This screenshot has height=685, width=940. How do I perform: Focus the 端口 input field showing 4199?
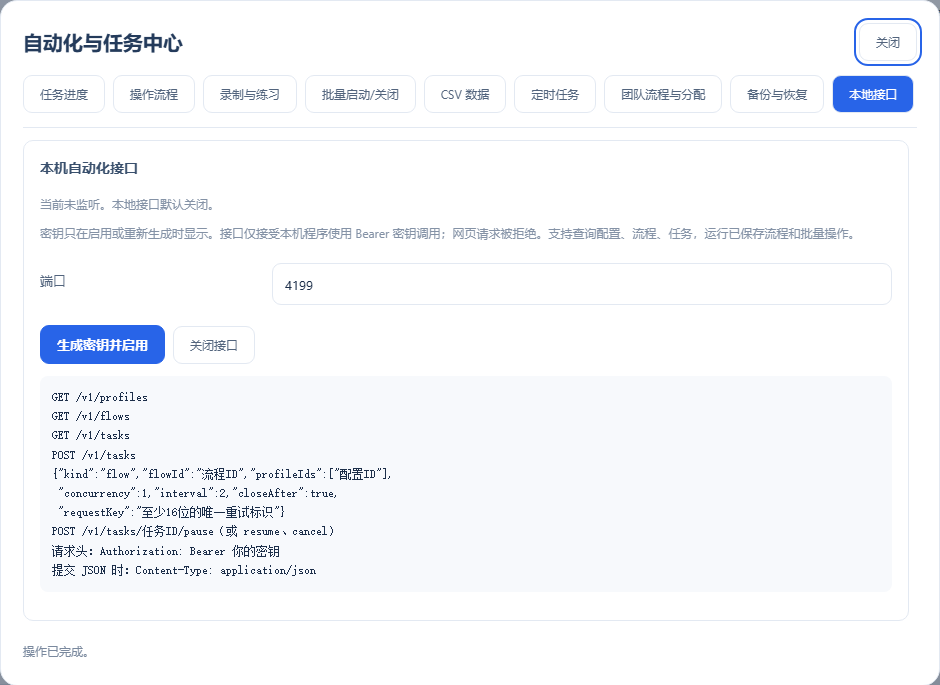coord(582,284)
